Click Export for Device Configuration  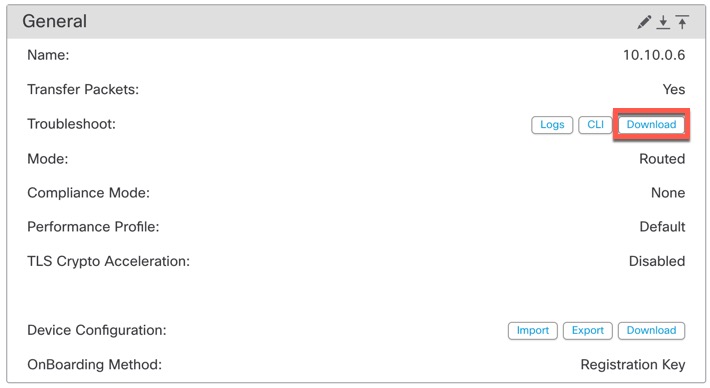click(x=588, y=331)
